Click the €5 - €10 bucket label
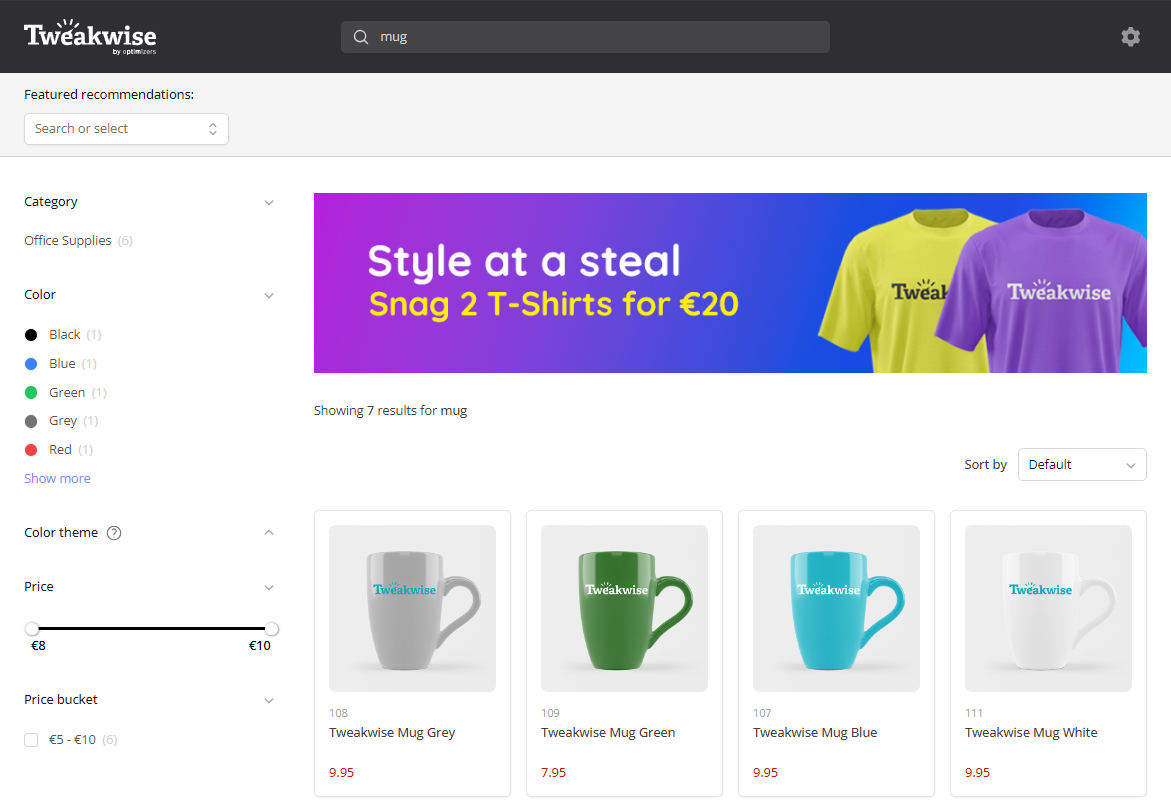Image resolution: width=1171 pixels, height=801 pixels. tap(72, 740)
